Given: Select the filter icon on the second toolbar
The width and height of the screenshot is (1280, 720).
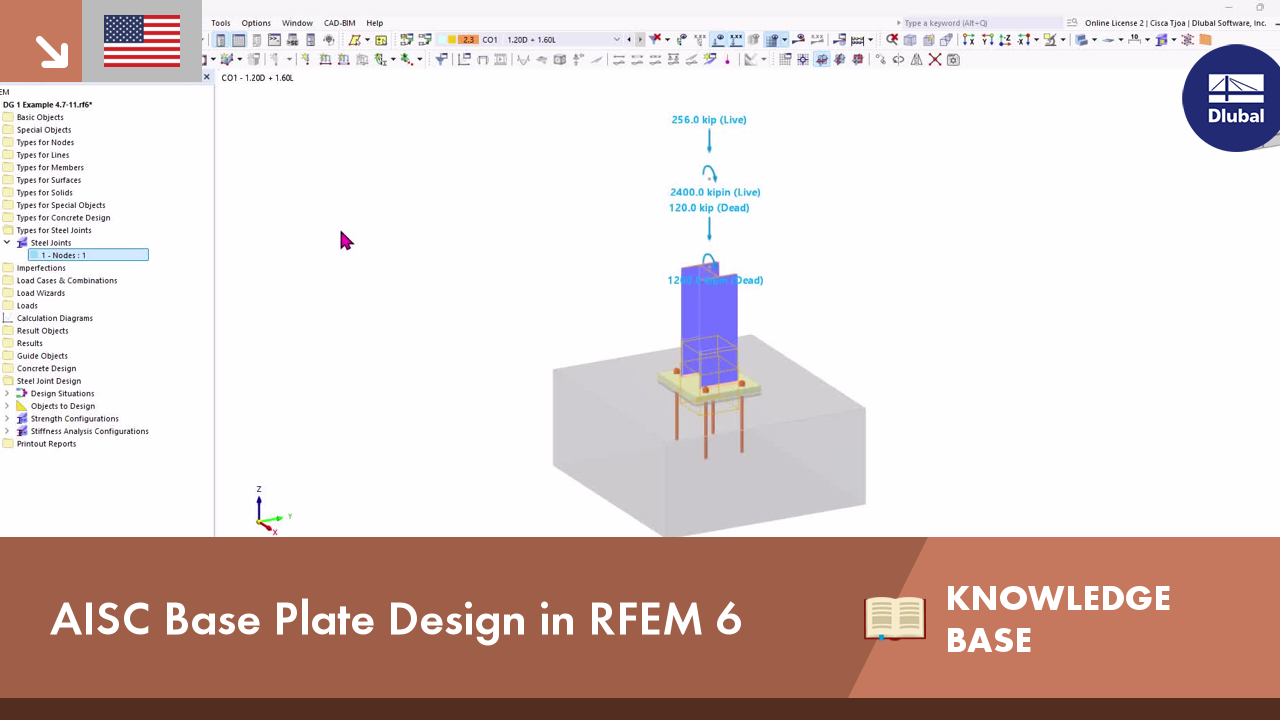Looking at the screenshot, I should (x=440, y=59).
